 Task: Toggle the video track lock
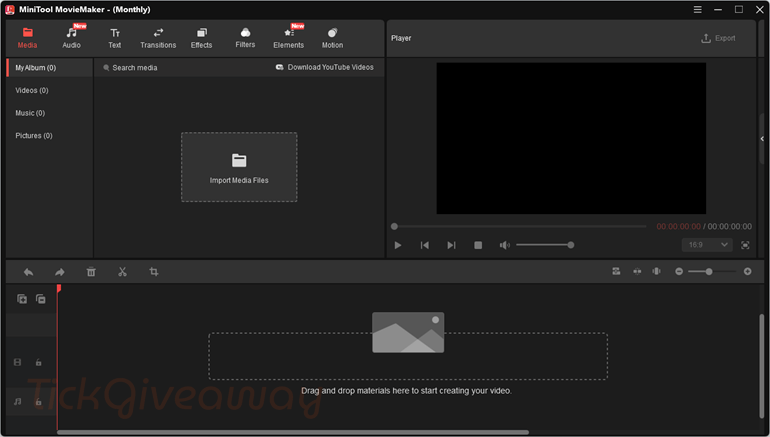[38, 362]
